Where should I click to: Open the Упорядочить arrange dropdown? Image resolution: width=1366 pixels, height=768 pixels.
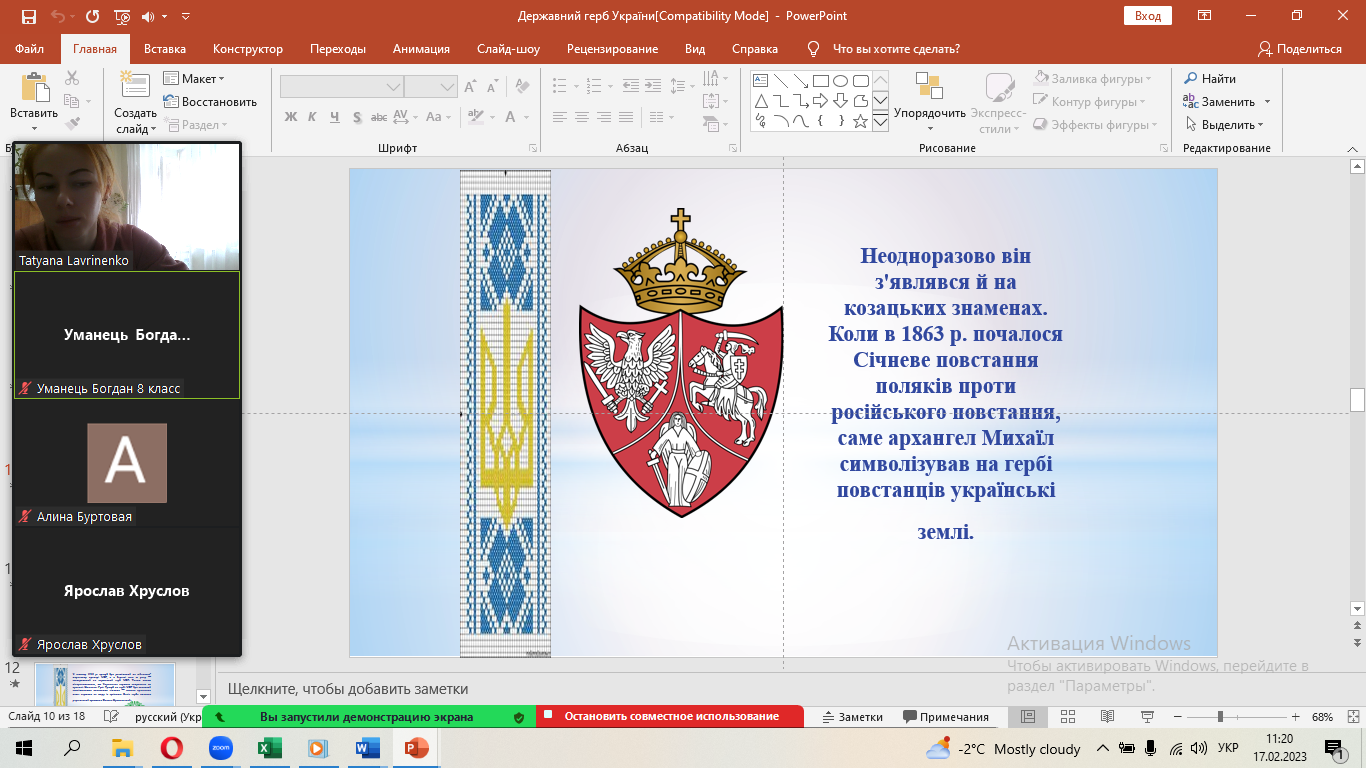tap(930, 104)
